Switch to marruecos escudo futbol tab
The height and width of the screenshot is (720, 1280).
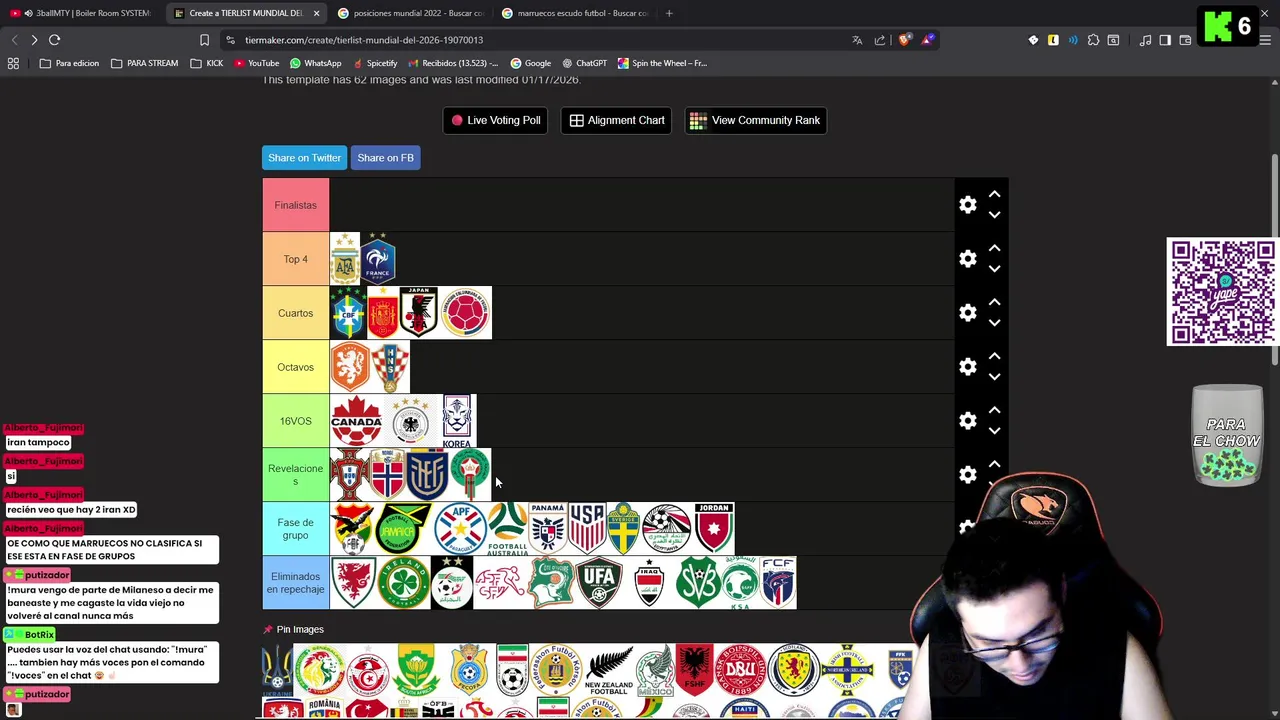click(574, 13)
